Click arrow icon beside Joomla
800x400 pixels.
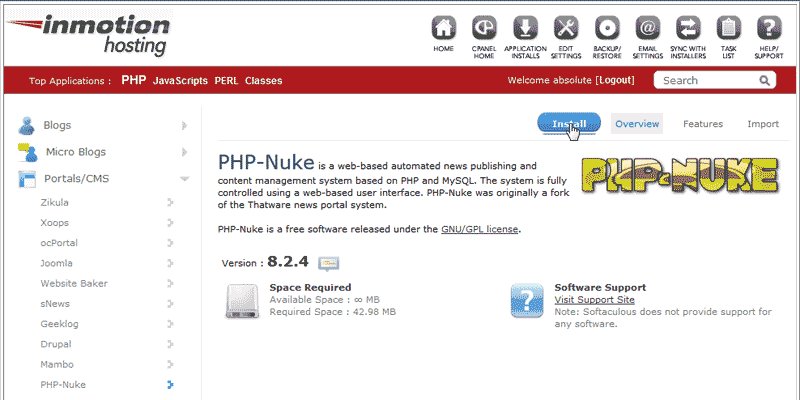170,263
